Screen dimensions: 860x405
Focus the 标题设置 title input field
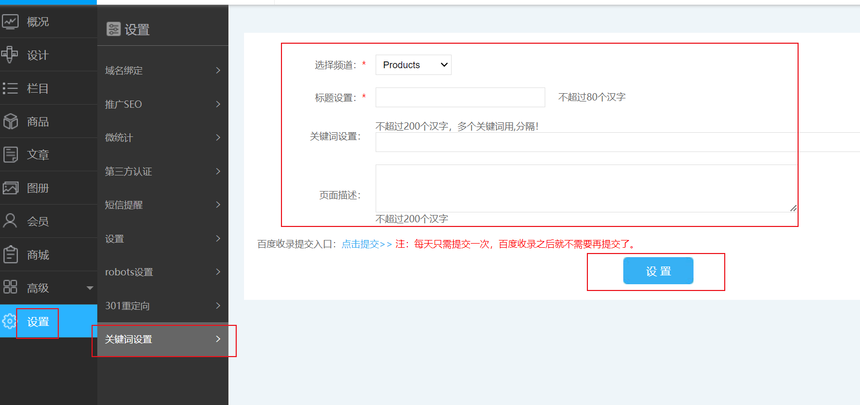click(460, 97)
